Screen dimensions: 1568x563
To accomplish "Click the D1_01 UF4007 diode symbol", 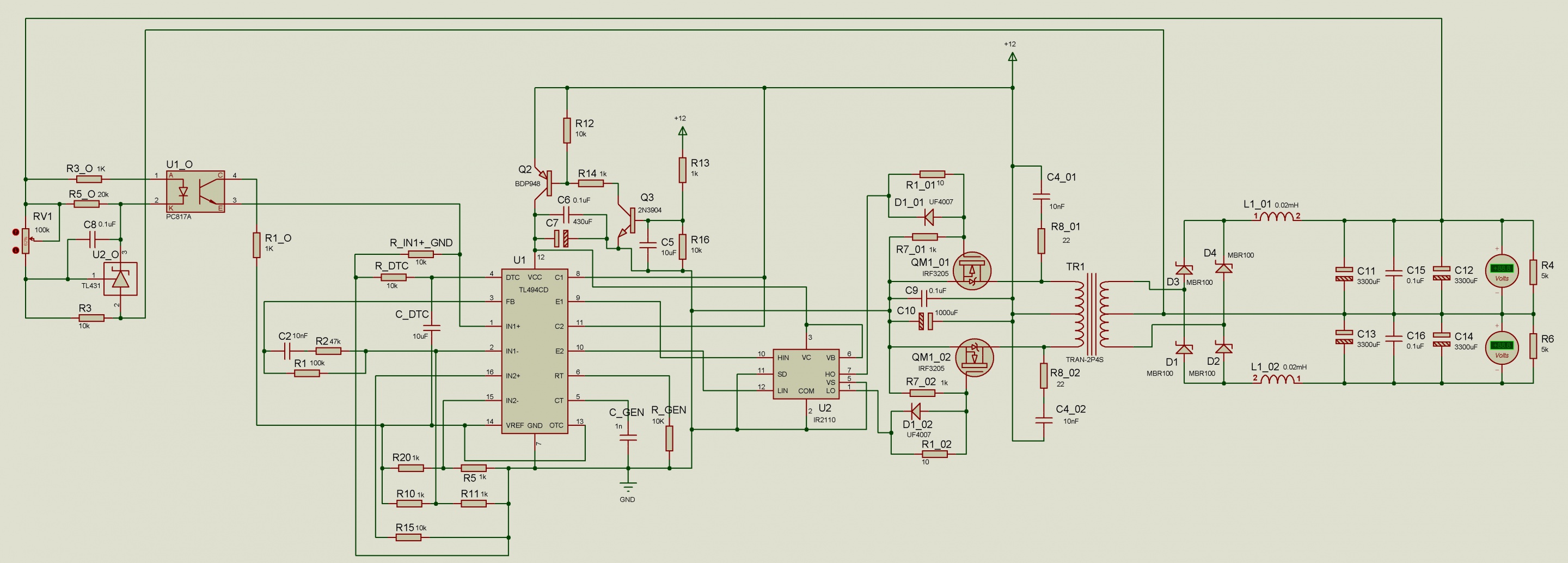I will 929,217.
